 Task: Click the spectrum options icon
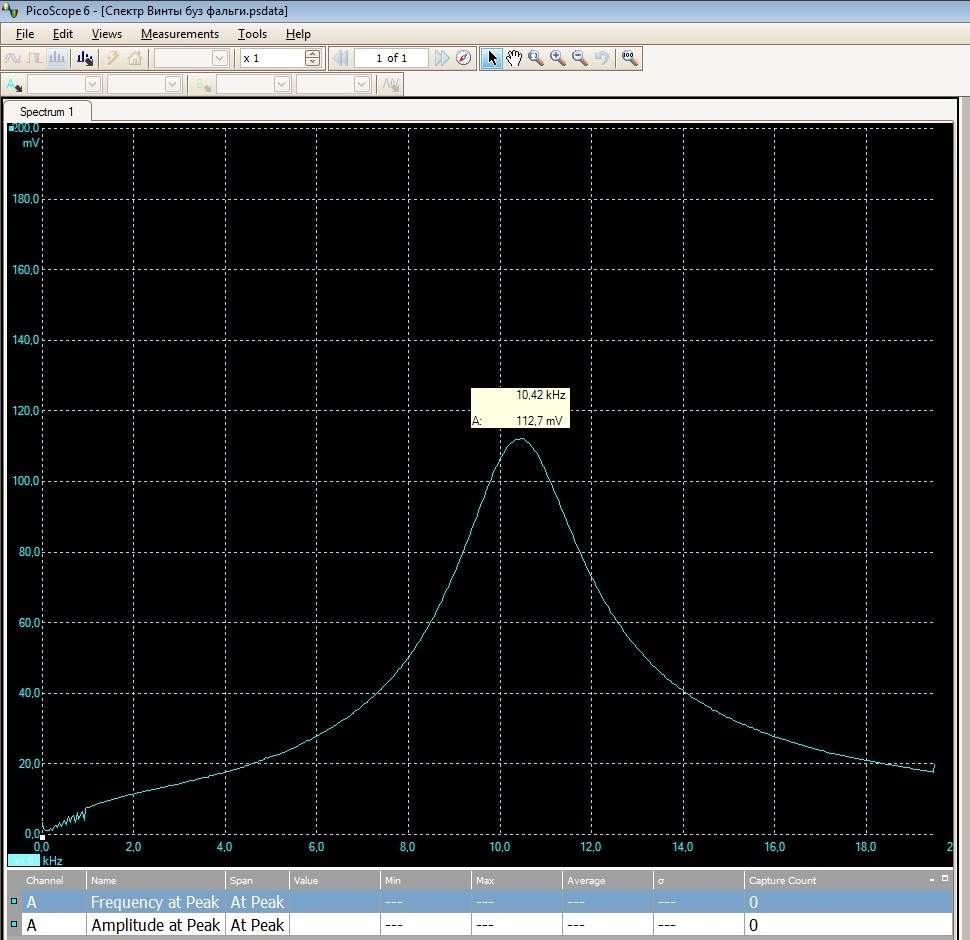click(86, 58)
